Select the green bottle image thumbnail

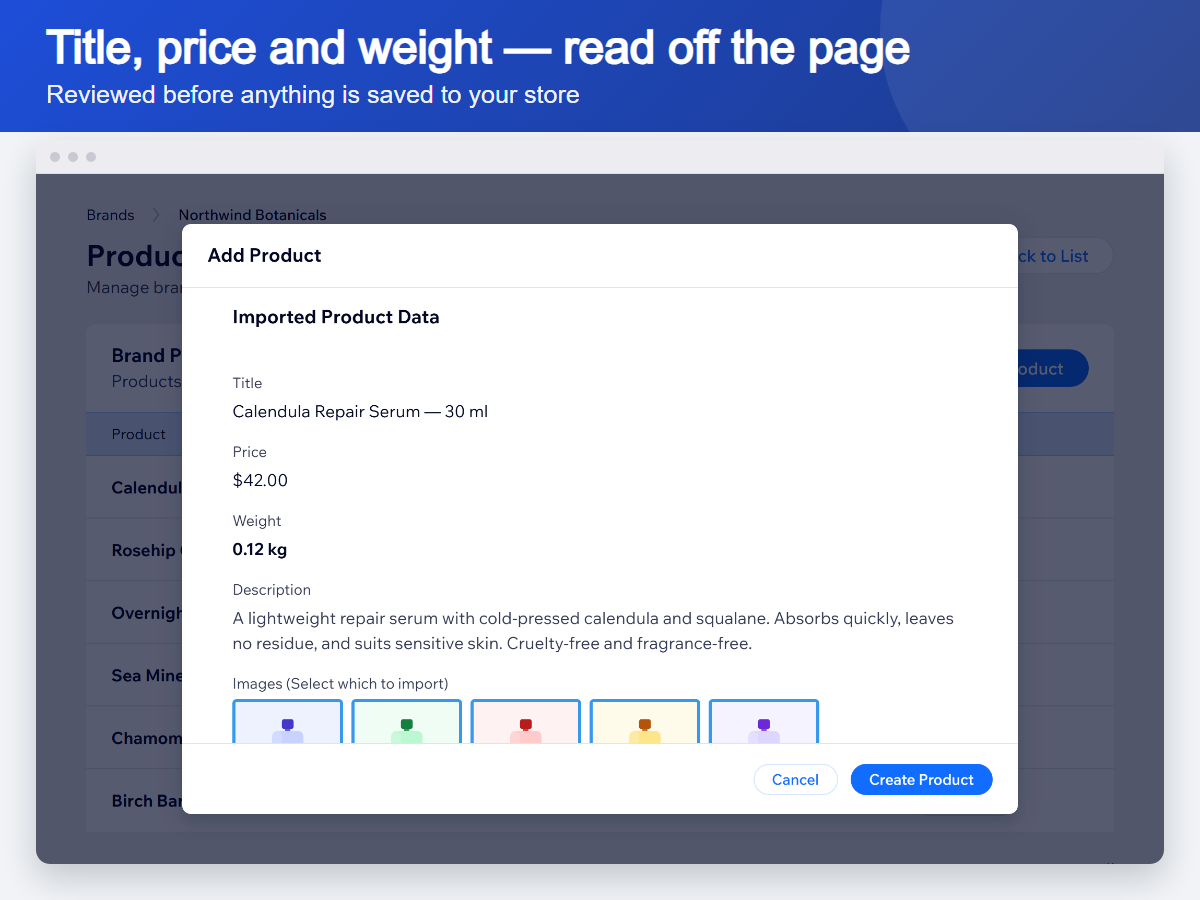point(407,721)
